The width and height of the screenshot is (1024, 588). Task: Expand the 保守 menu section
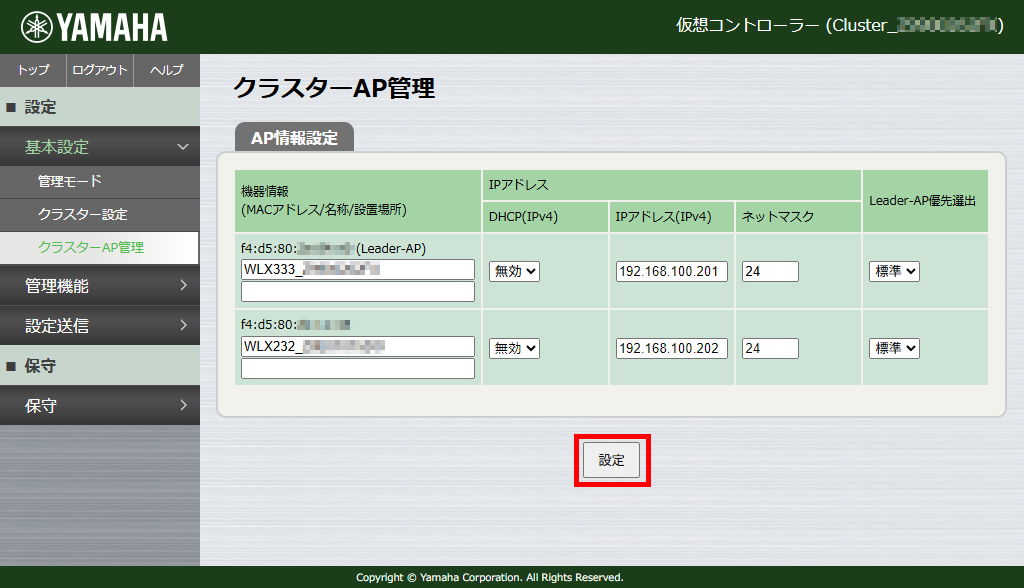100,406
